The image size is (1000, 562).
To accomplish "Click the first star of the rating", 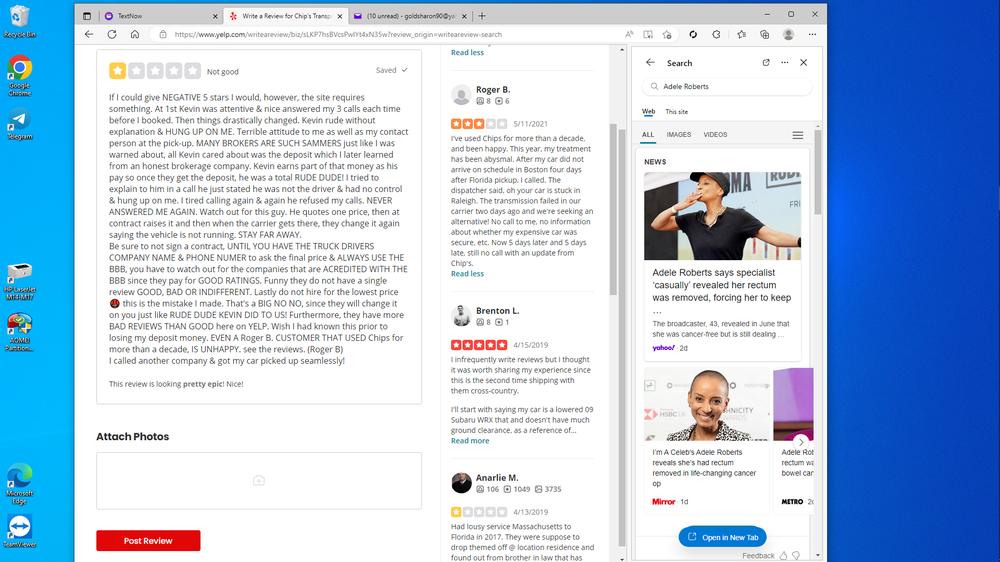I will click(118, 71).
